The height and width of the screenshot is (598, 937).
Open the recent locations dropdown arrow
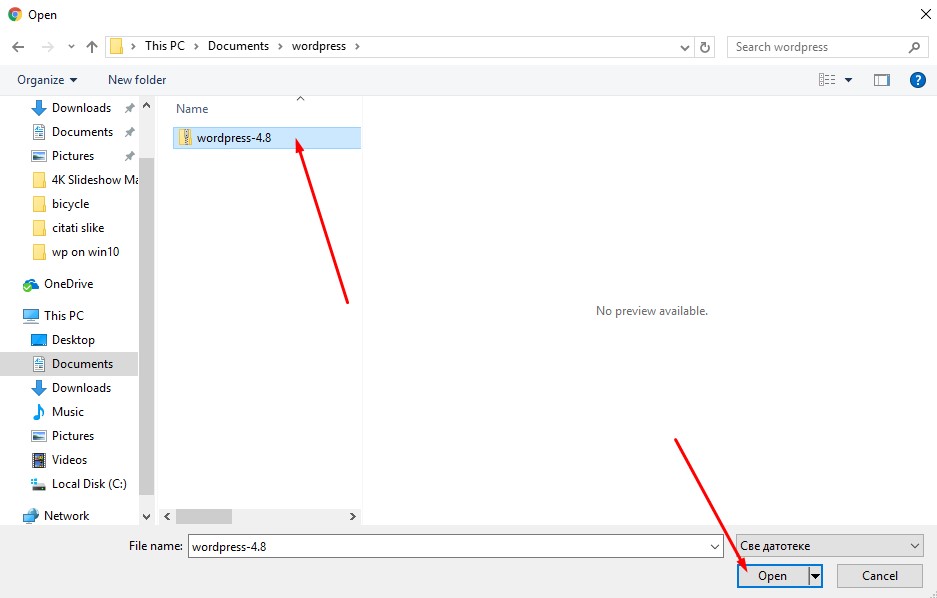[x=71, y=47]
